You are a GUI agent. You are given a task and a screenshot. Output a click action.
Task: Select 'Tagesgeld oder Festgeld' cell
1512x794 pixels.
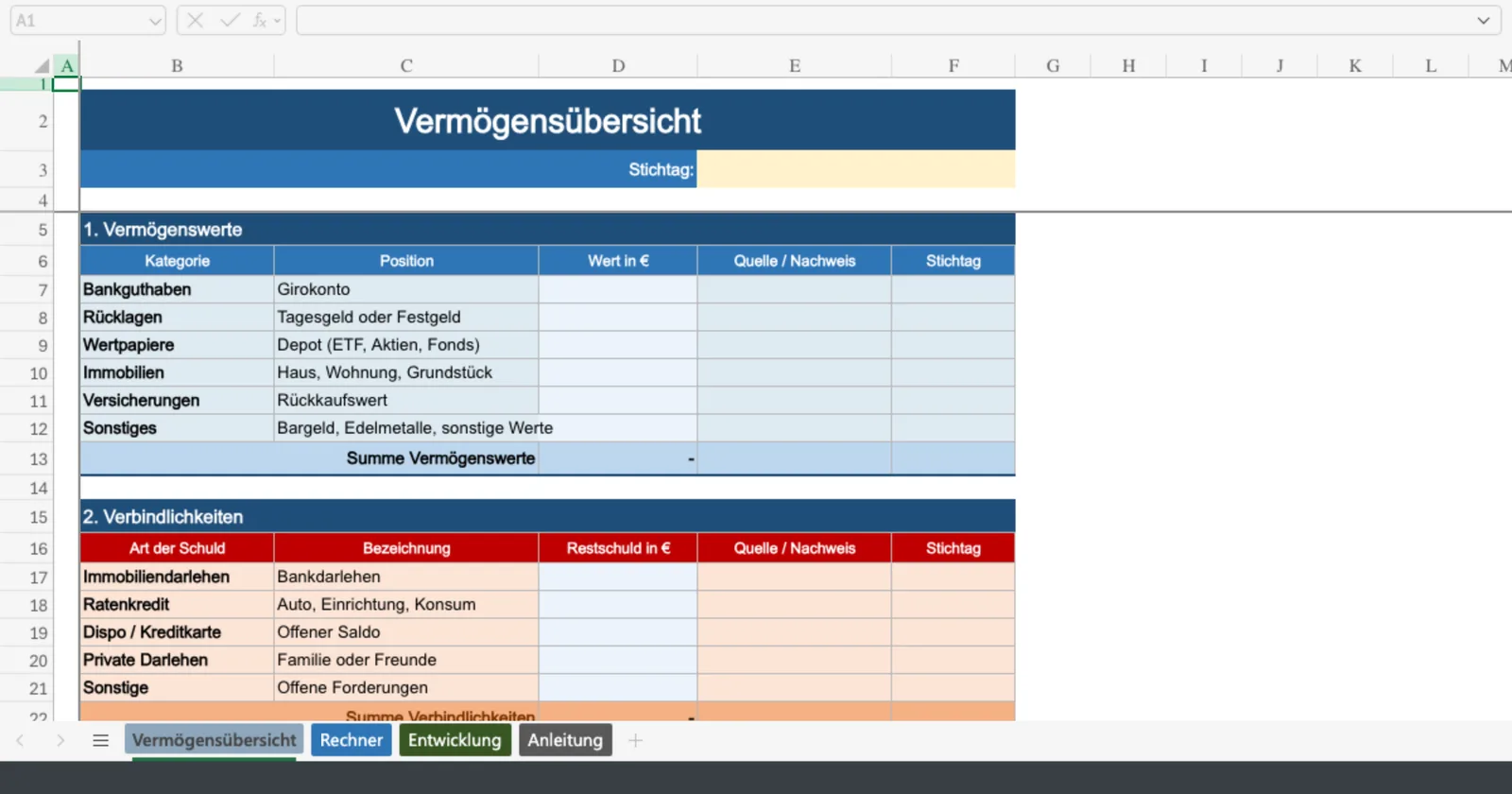click(406, 317)
